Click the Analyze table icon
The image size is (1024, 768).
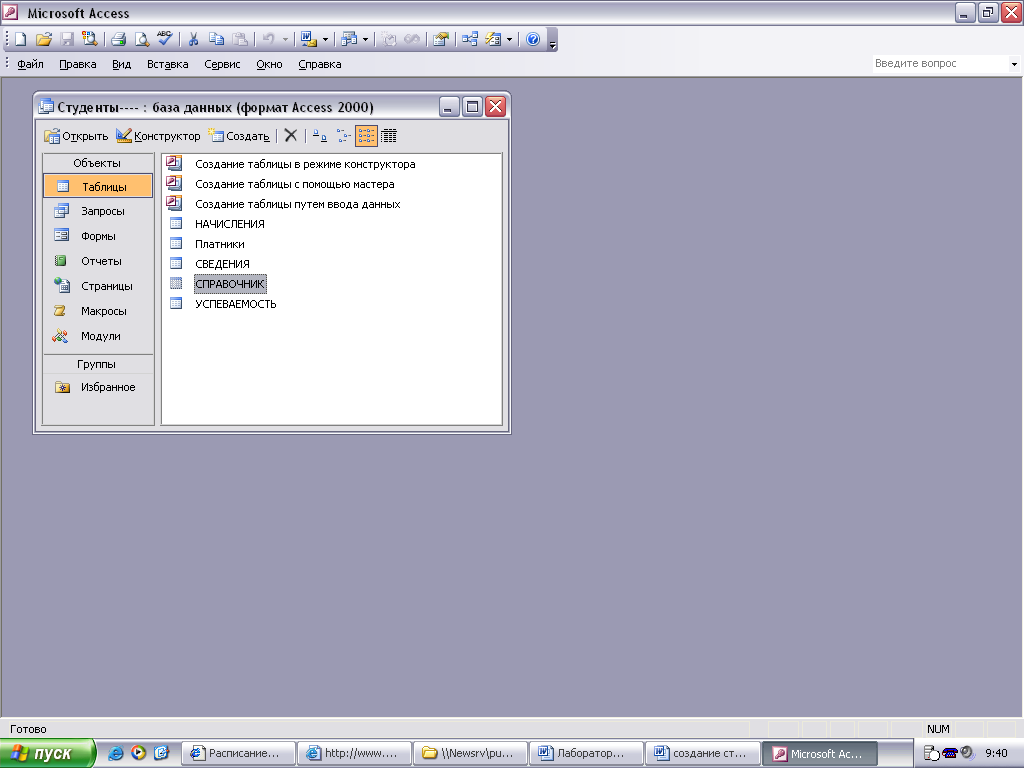tap(349, 39)
